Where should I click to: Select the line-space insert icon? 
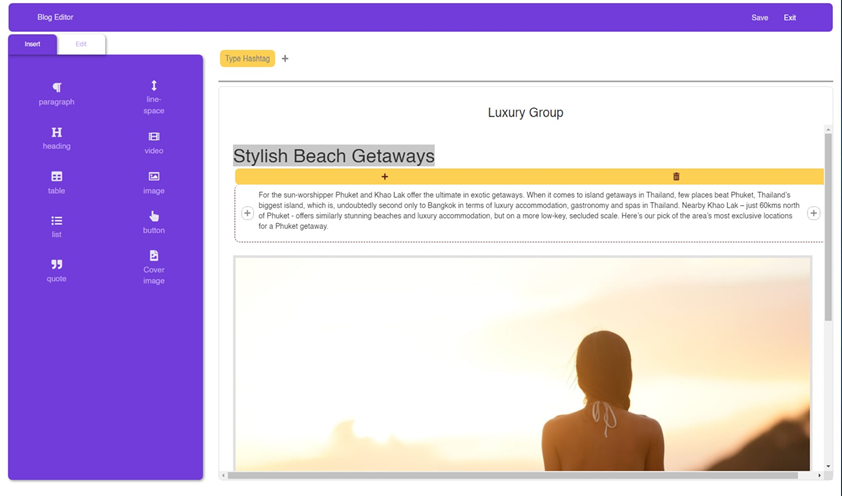[x=154, y=86]
